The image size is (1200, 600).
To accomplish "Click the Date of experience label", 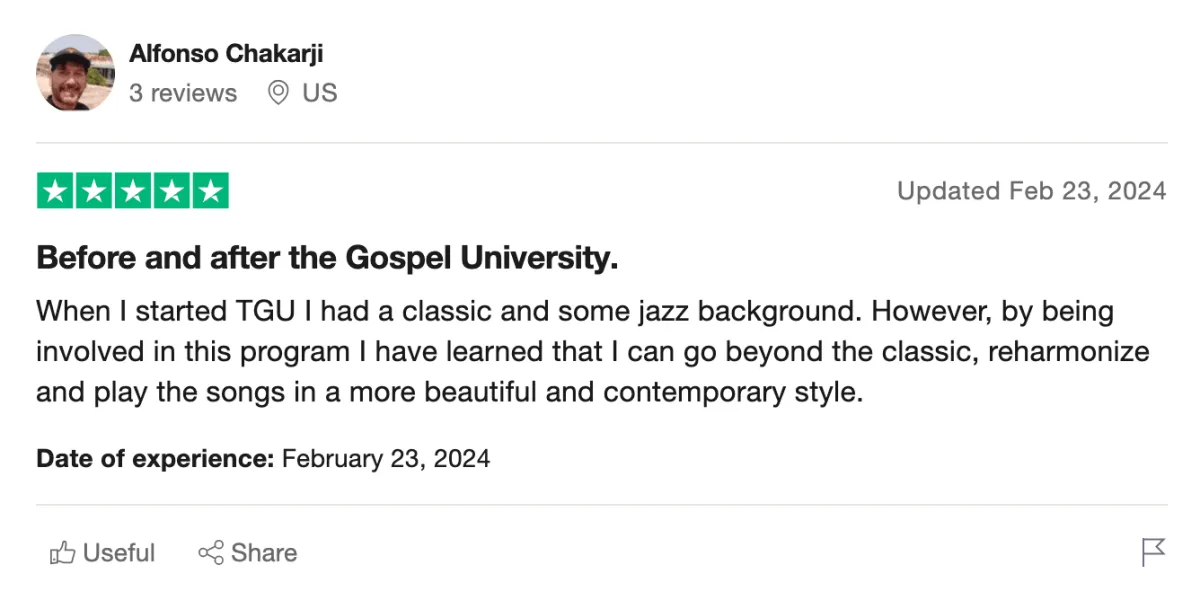I will point(155,459).
